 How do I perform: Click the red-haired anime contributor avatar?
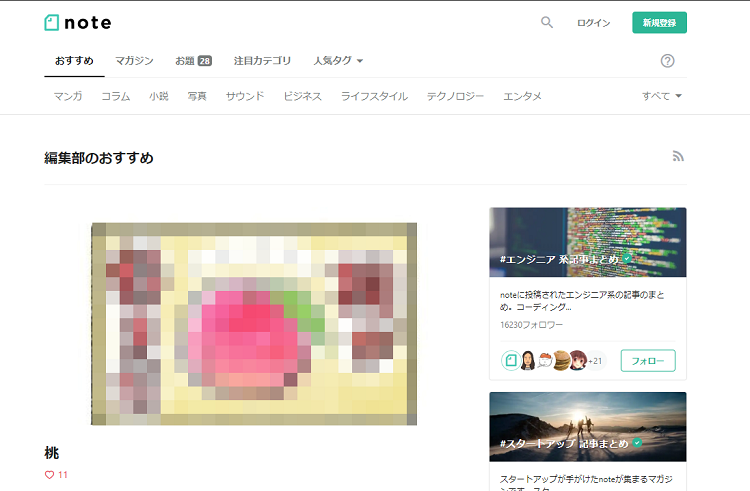coord(578,360)
